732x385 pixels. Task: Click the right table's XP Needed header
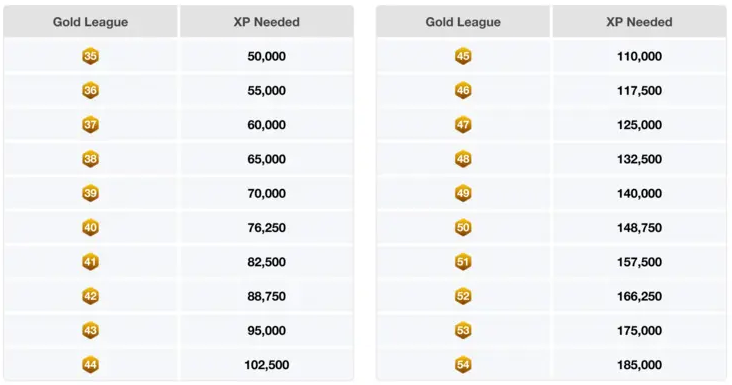[x=639, y=21]
